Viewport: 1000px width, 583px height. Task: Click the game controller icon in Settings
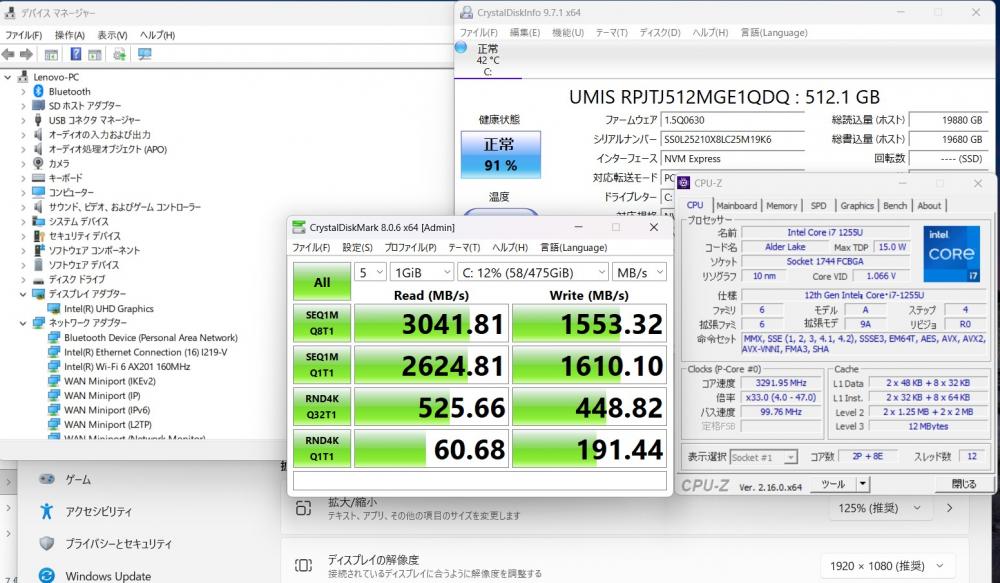[46, 479]
